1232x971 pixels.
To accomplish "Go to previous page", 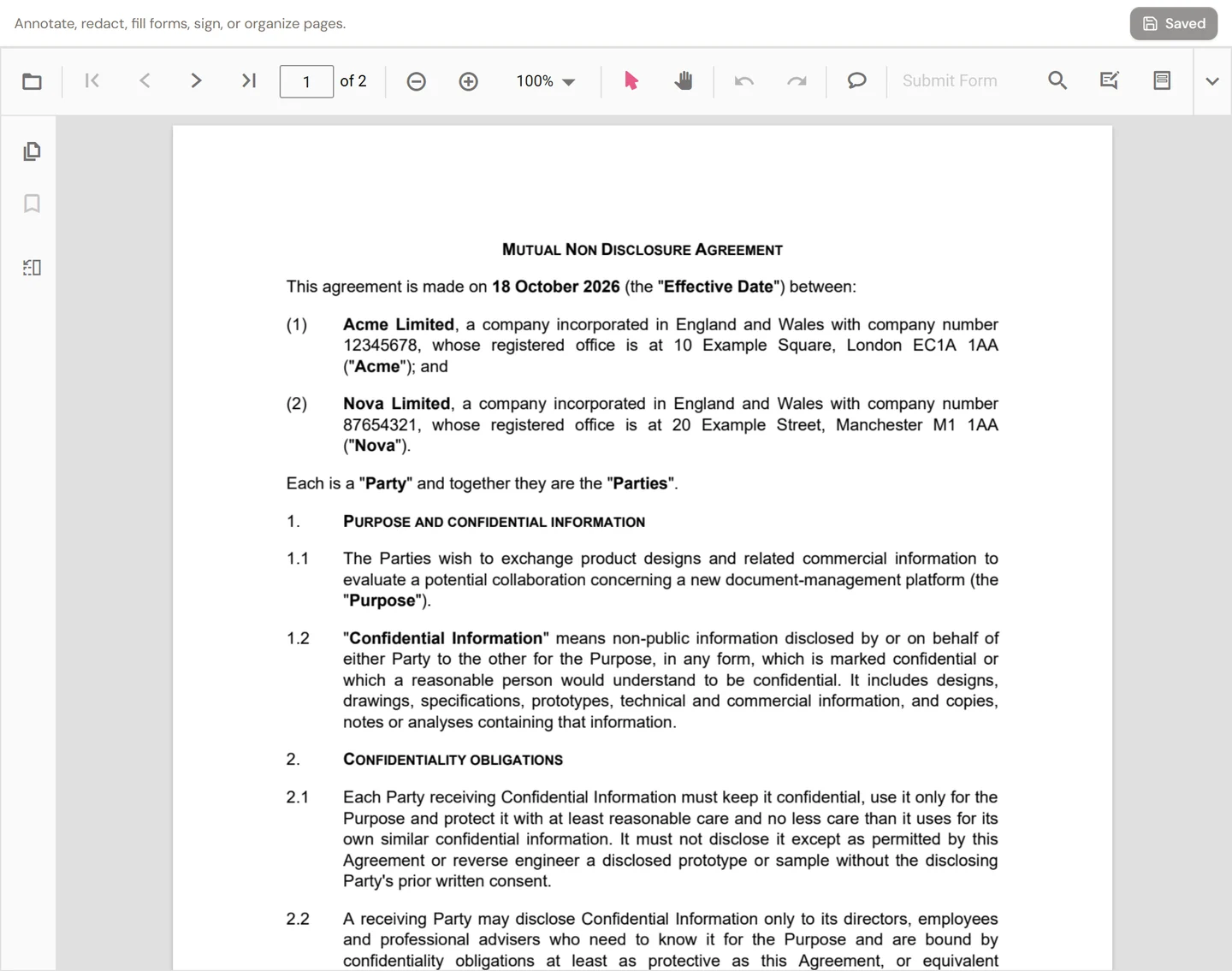I will (x=145, y=81).
